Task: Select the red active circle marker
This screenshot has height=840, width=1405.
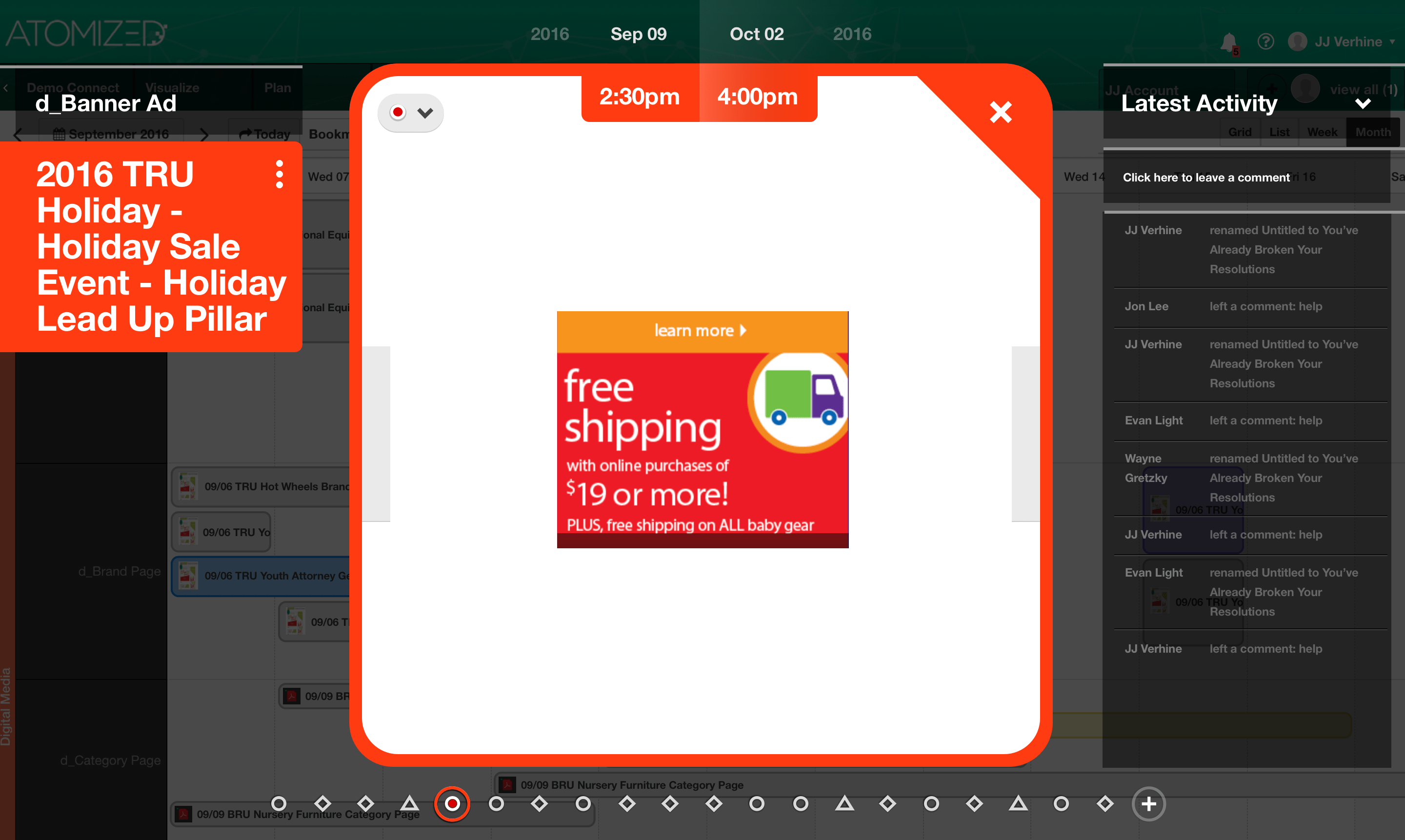Action: coord(452,803)
